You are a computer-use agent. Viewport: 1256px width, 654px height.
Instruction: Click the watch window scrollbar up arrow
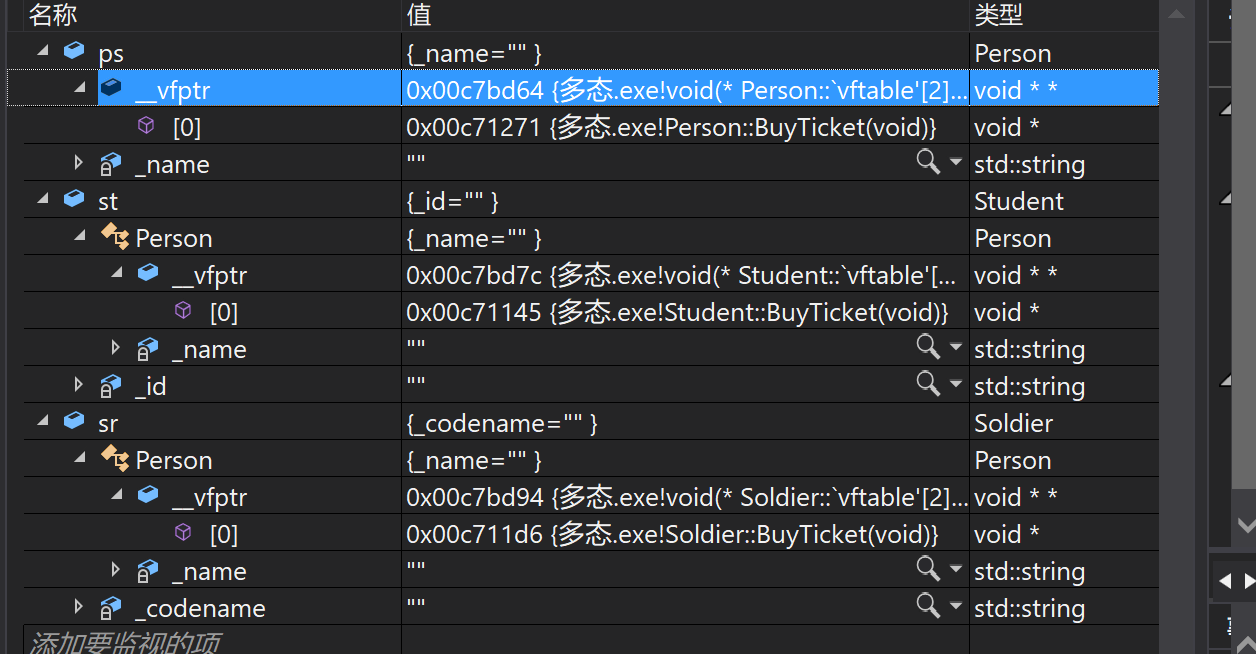[1175, 14]
